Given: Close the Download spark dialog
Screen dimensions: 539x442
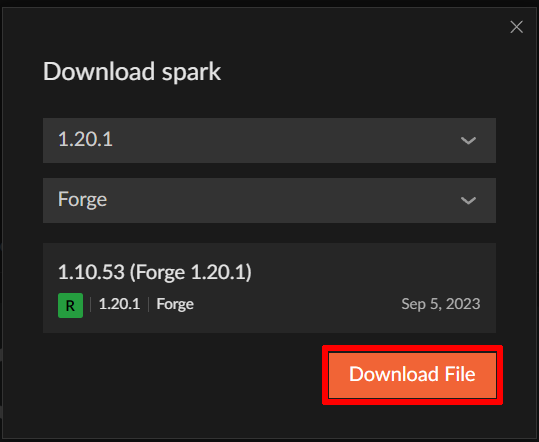Looking at the screenshot, I should 516,27.
